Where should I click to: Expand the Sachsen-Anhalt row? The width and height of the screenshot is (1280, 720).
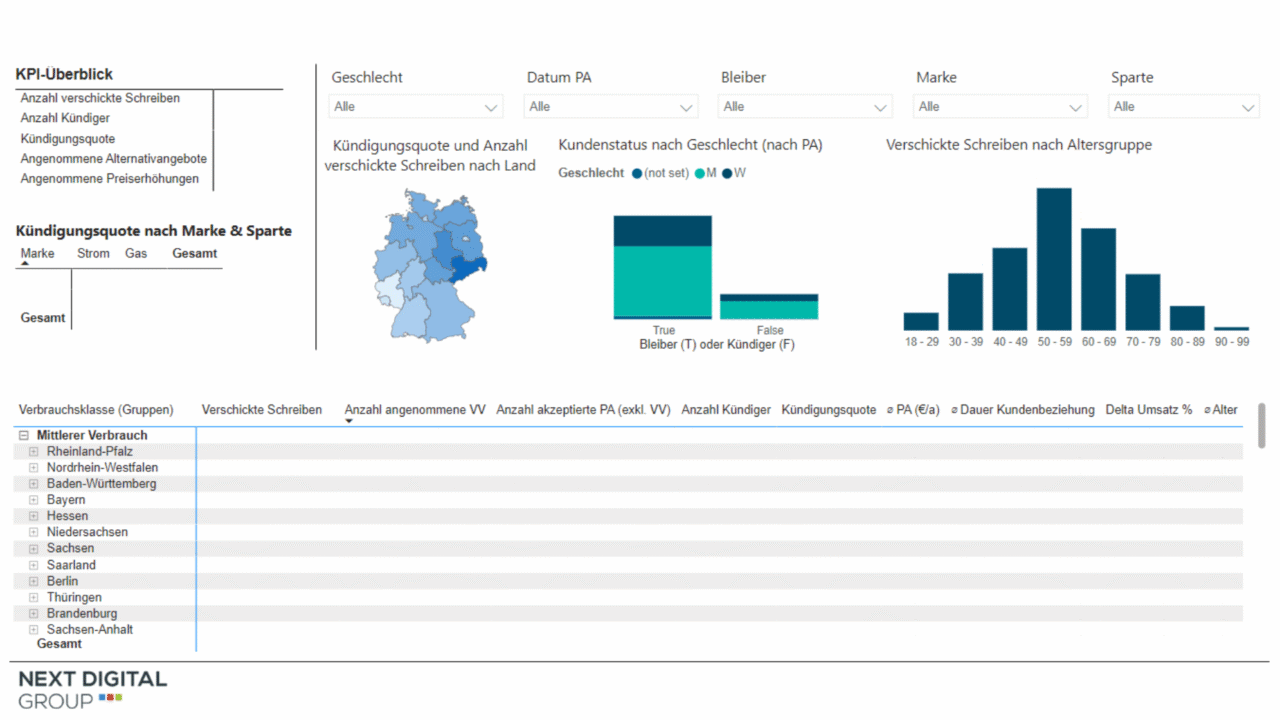click(33, 630)
